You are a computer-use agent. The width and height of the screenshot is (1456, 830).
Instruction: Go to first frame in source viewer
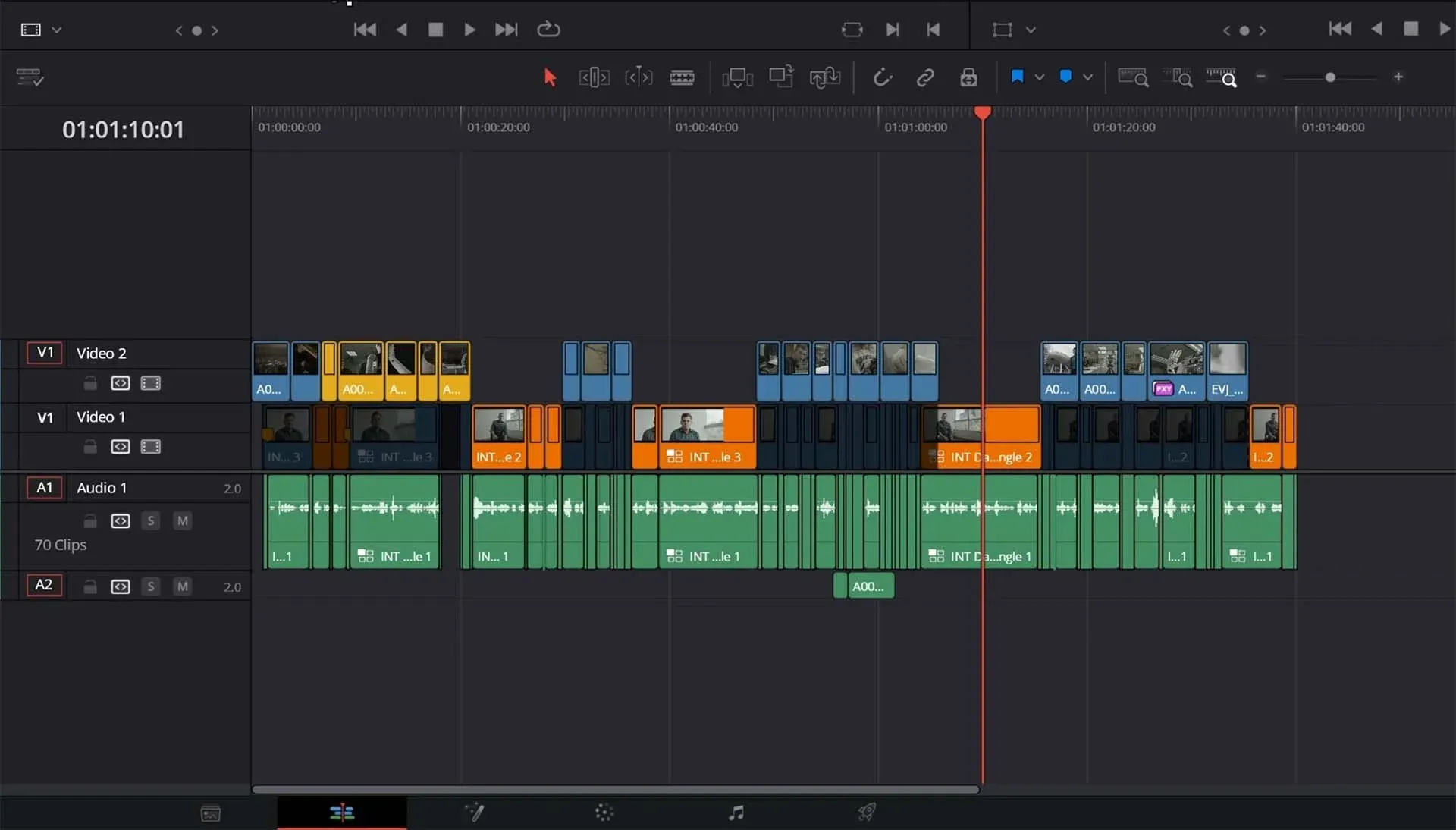[x=365, y=30]
